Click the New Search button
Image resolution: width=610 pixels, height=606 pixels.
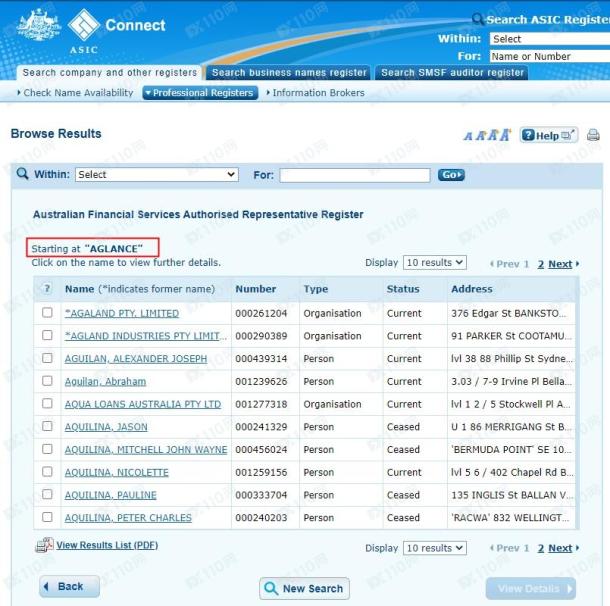click(304, 588)
